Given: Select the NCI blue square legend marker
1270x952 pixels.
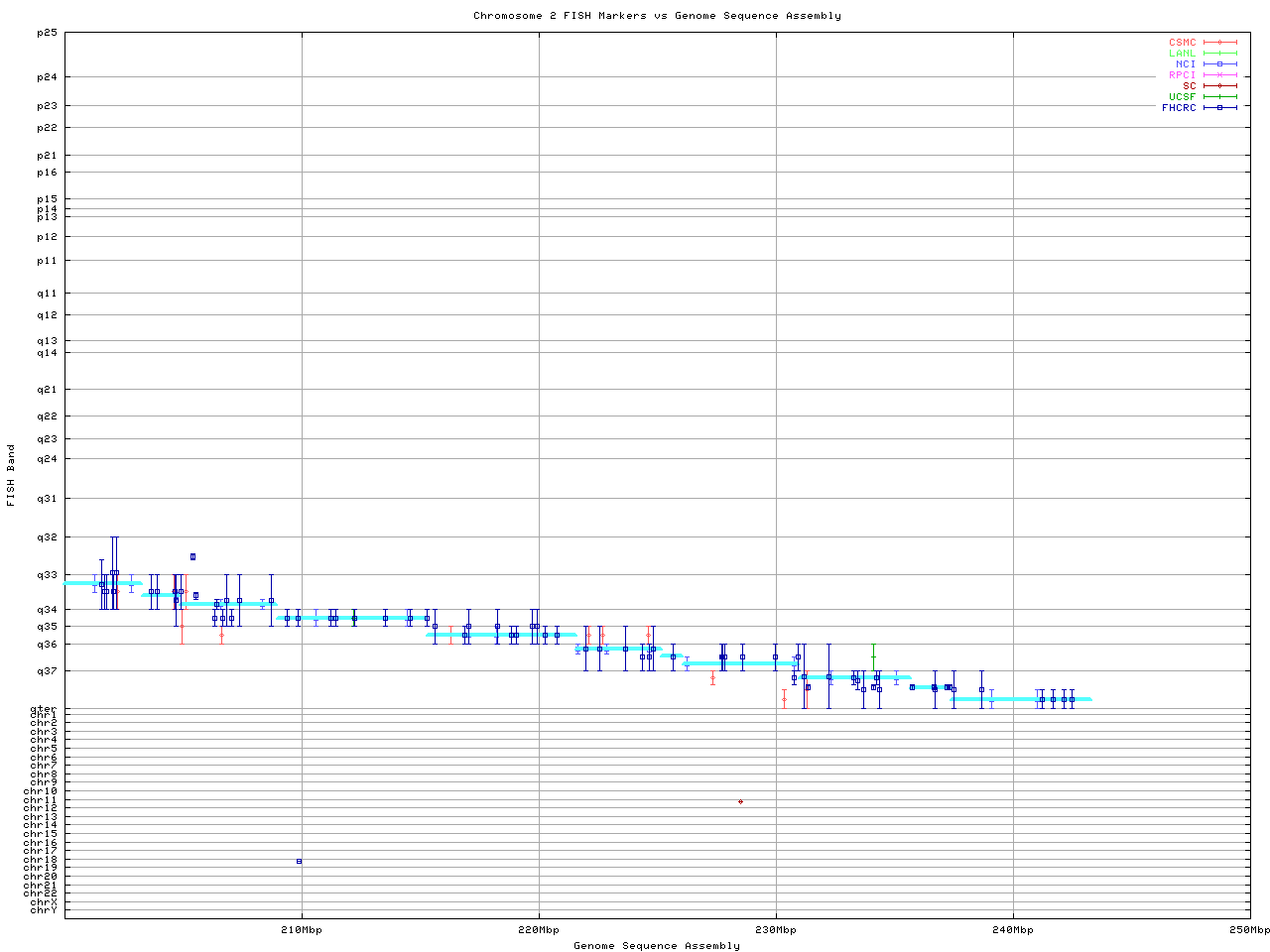Looking at the screenshot, I should click(1219, 64).
